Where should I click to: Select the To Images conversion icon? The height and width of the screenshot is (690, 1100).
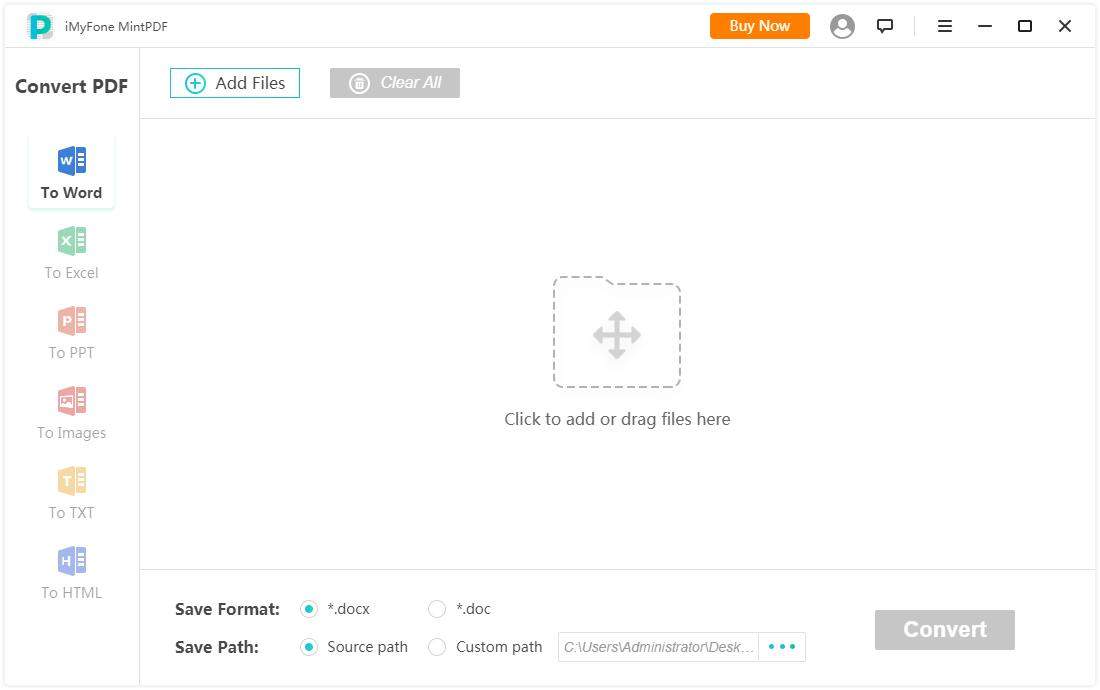71,400
